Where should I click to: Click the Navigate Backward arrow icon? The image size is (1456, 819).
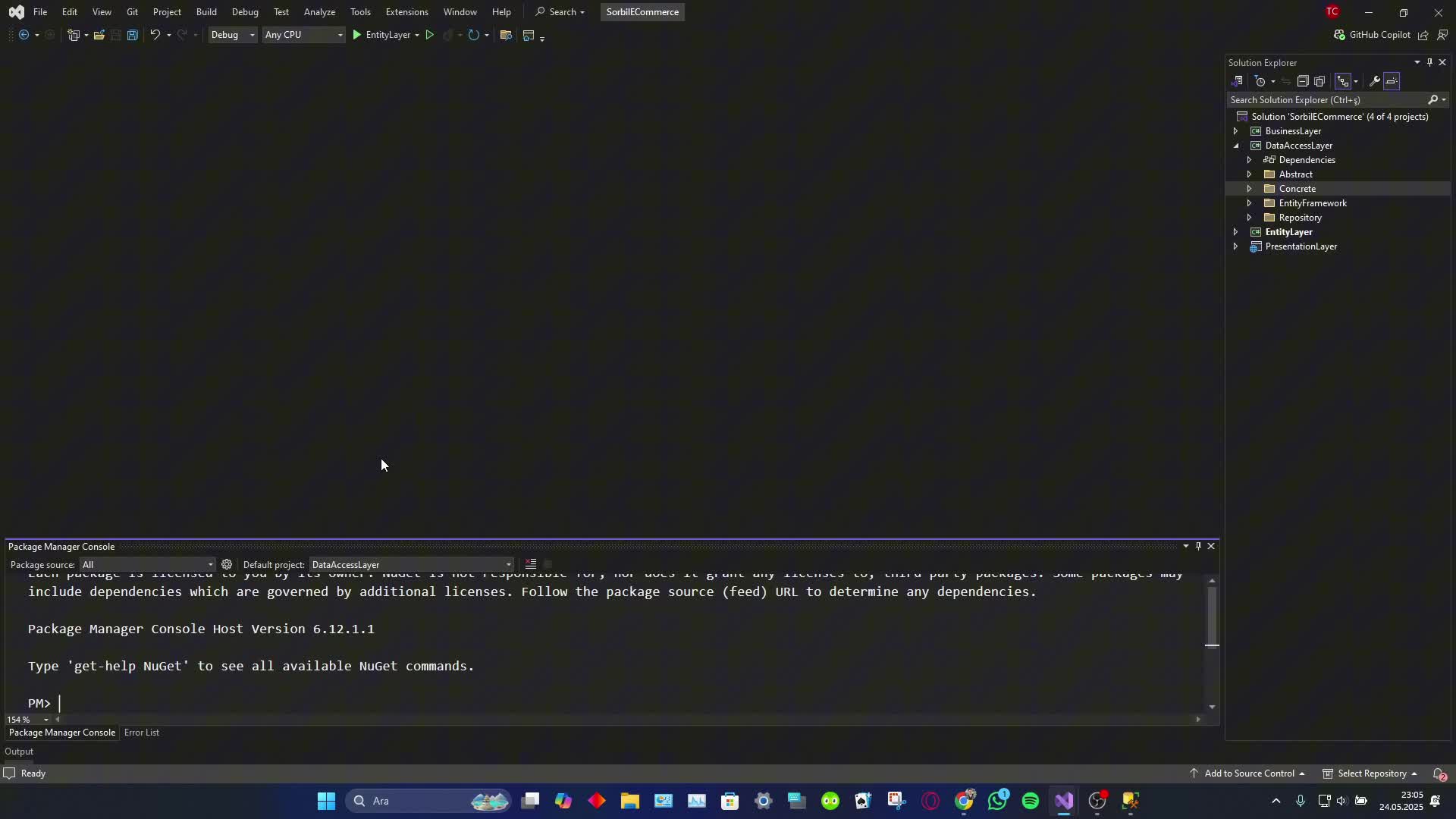[24, 35]
